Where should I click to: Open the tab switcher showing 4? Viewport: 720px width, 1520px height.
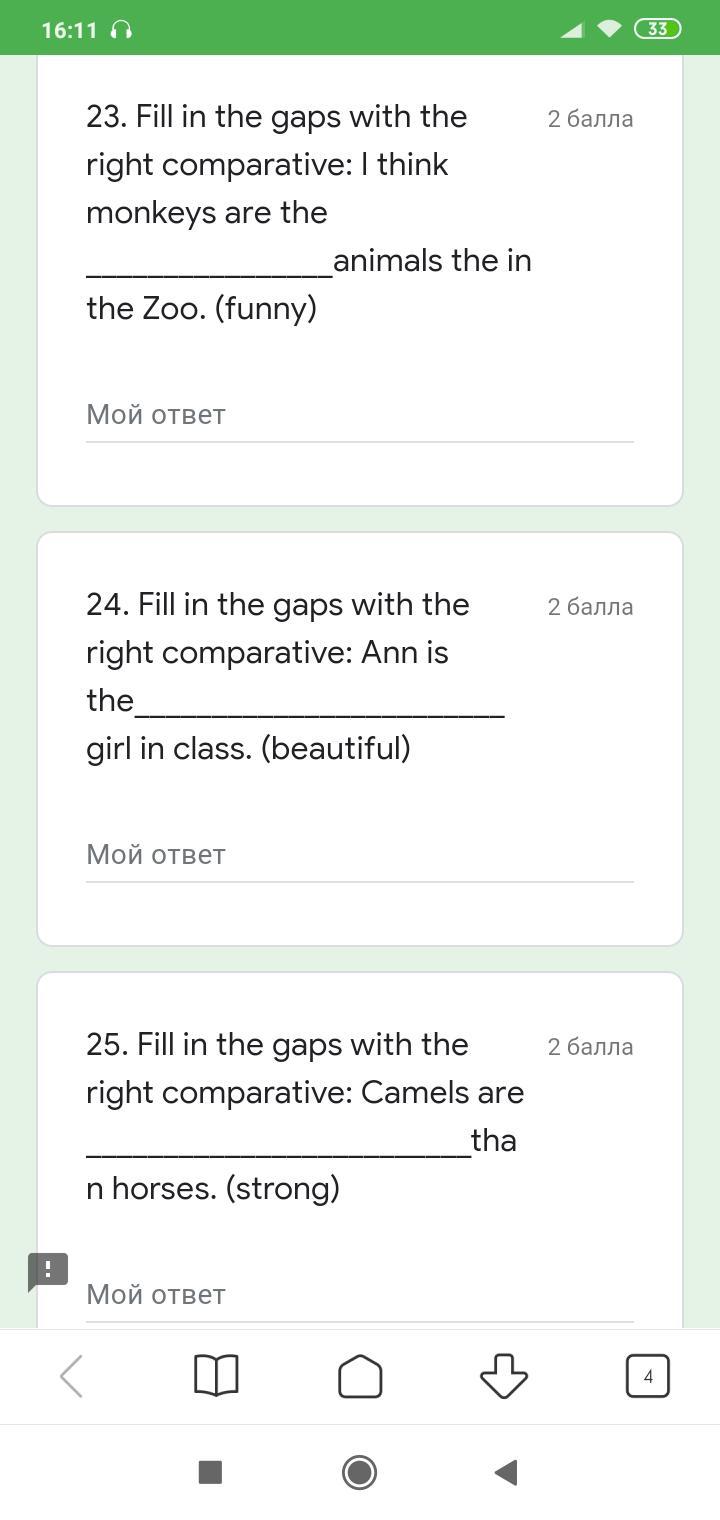(647, 1377)
